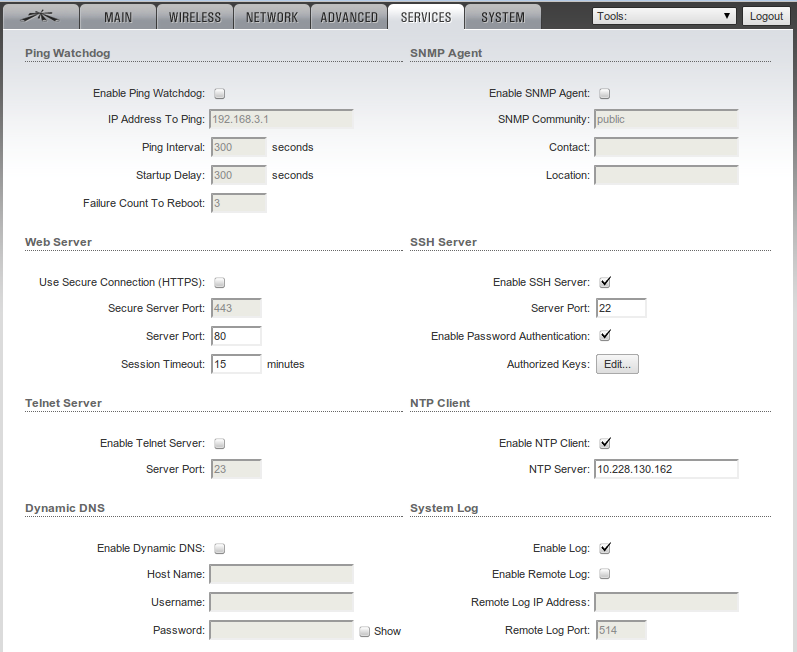The width and height of the screenshot is (797, 652).
Task: Enable the SNMP Agent checkbox
Action: (x=605, y=94)
